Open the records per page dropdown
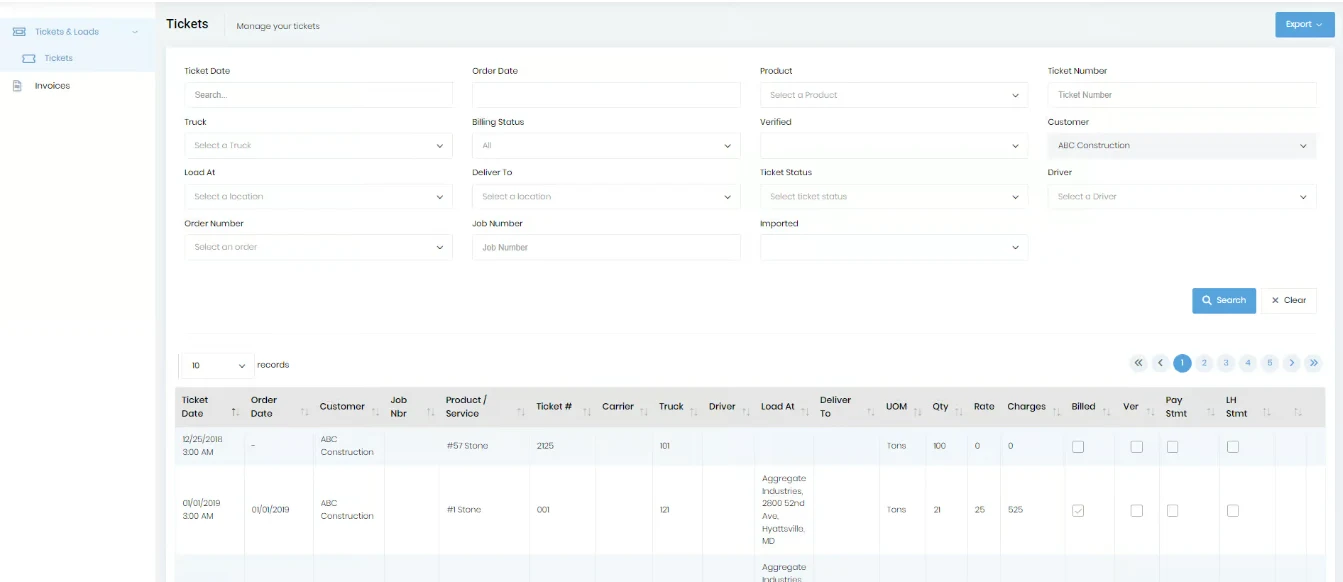The width and height of the screenshot is (1343, 582). click(x=216, y=366)
